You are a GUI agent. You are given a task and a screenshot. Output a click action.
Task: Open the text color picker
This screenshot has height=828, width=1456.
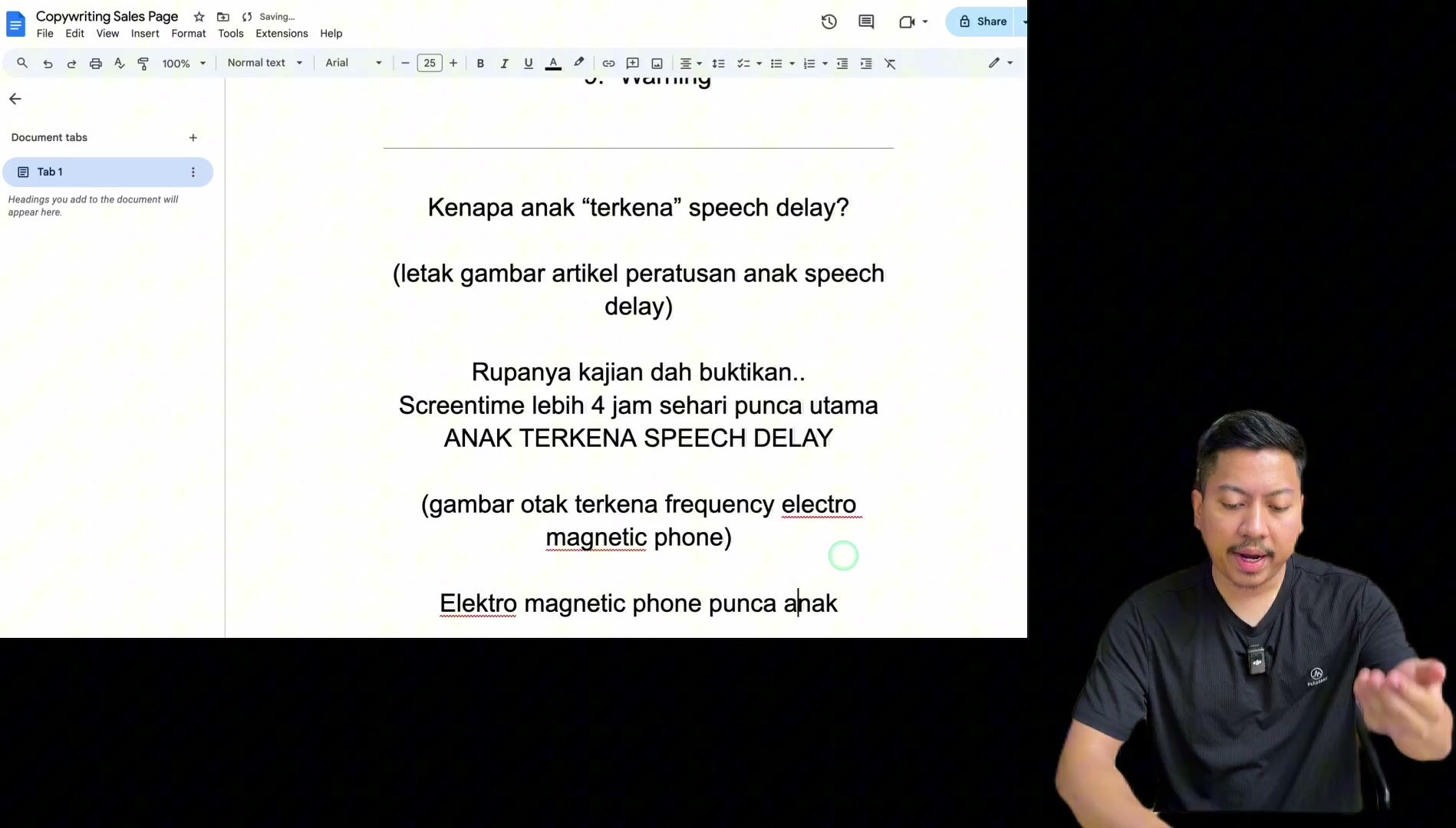click(553, 64)
